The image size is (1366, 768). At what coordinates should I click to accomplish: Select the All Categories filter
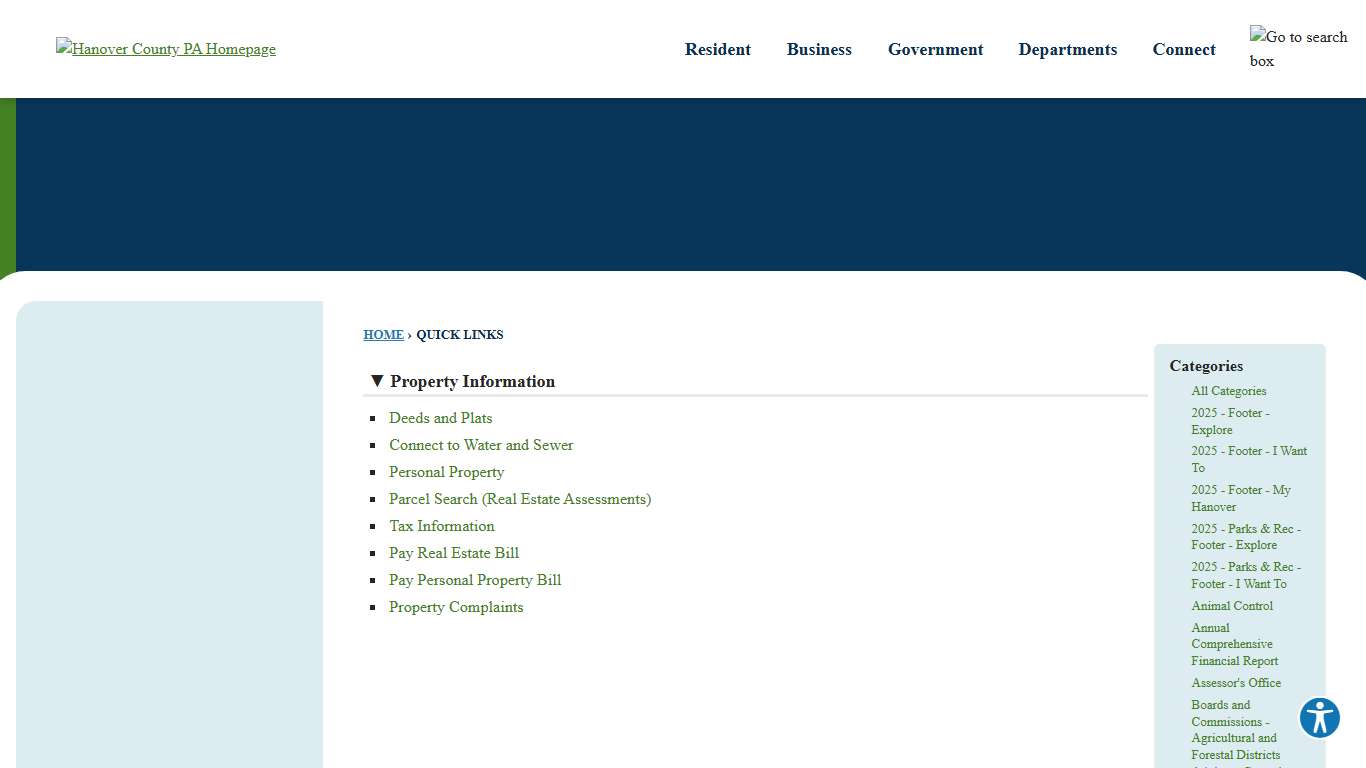tap(1228, 391)
